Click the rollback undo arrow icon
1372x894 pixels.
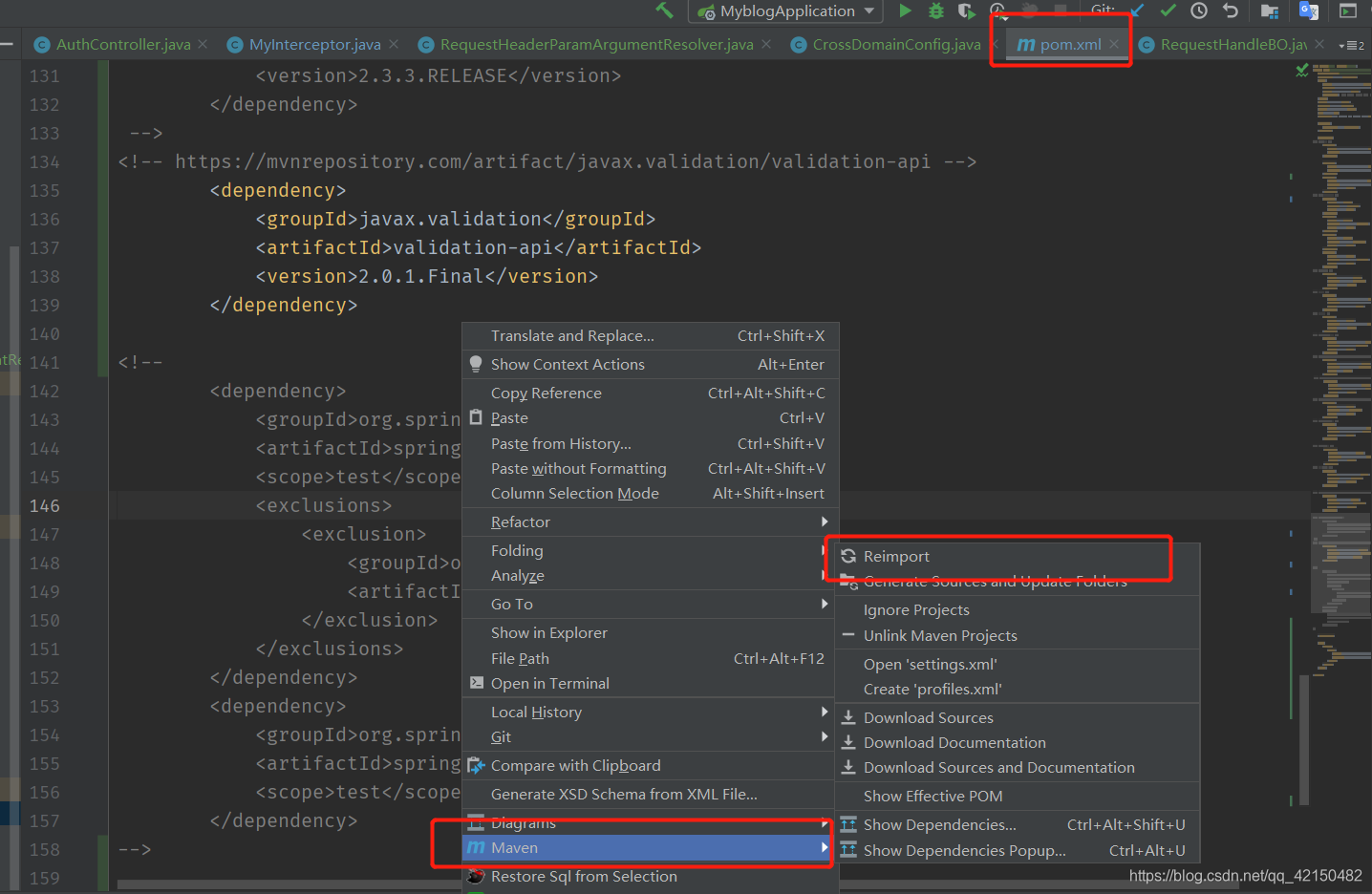[x=1231, y=11]
